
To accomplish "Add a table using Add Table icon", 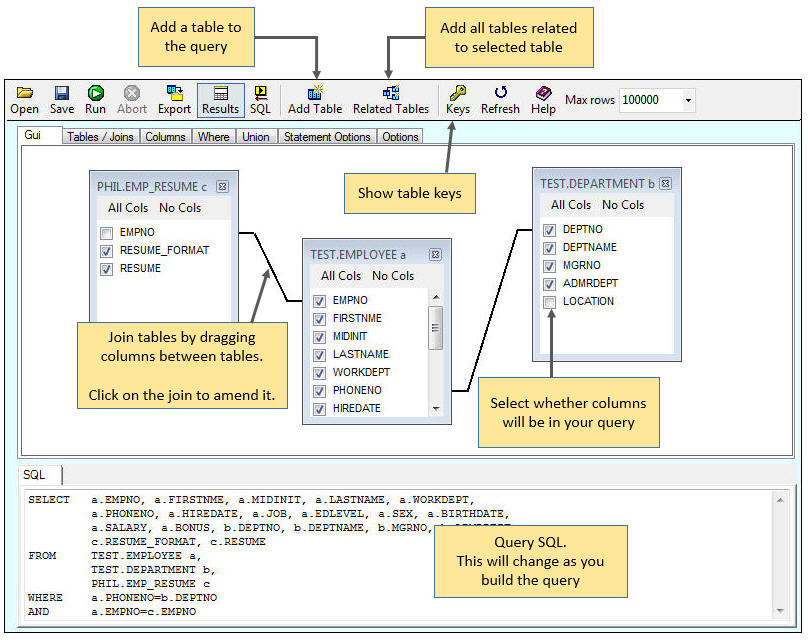I will 315,93.
